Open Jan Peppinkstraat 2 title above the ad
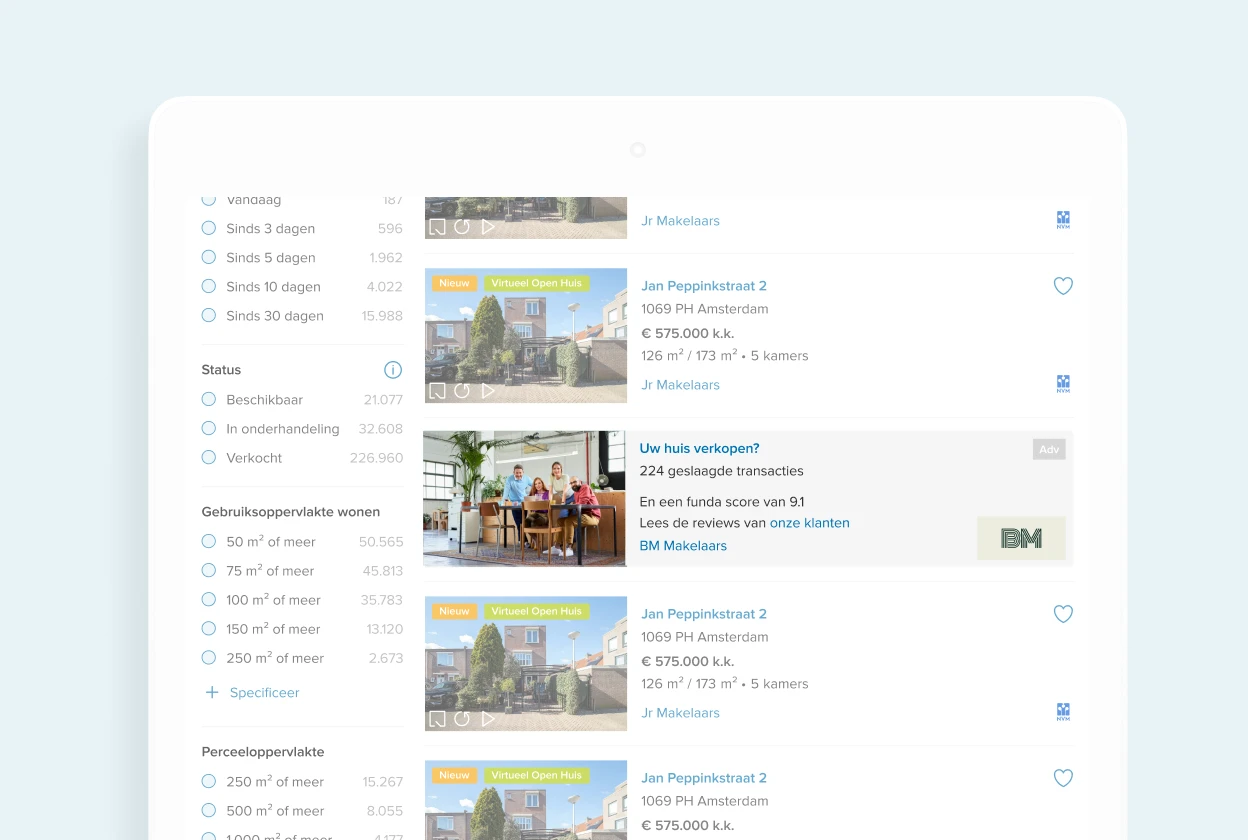1248x840 pixels. [x=704, y=286]
